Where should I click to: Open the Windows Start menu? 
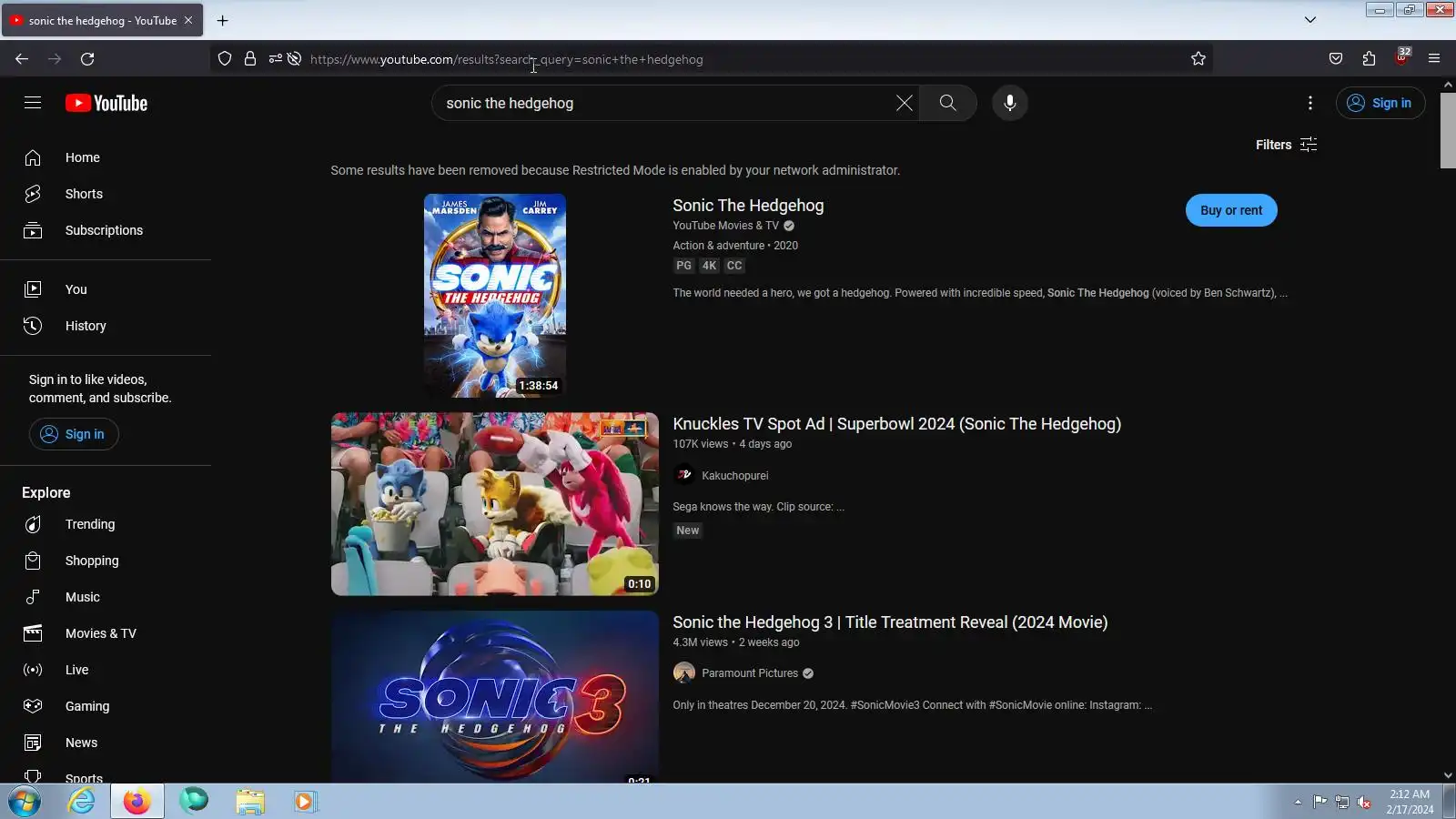click(25, 802)
